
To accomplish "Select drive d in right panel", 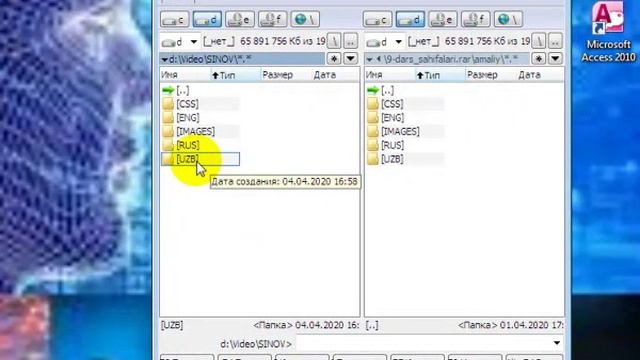I will (410, 19).
